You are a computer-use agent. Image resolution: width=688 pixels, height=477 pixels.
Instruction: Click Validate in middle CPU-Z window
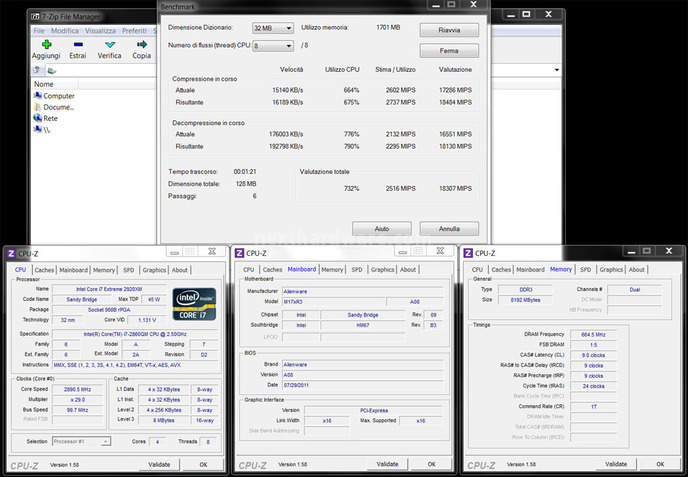pyautogui.click(x=387, y=464)
